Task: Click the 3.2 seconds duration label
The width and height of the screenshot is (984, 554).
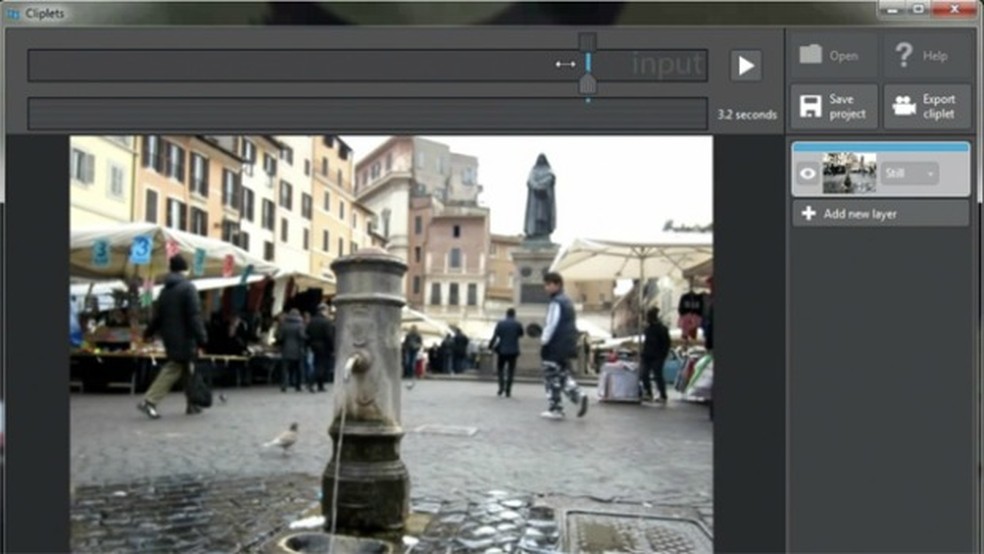Action: click(747, 115)
